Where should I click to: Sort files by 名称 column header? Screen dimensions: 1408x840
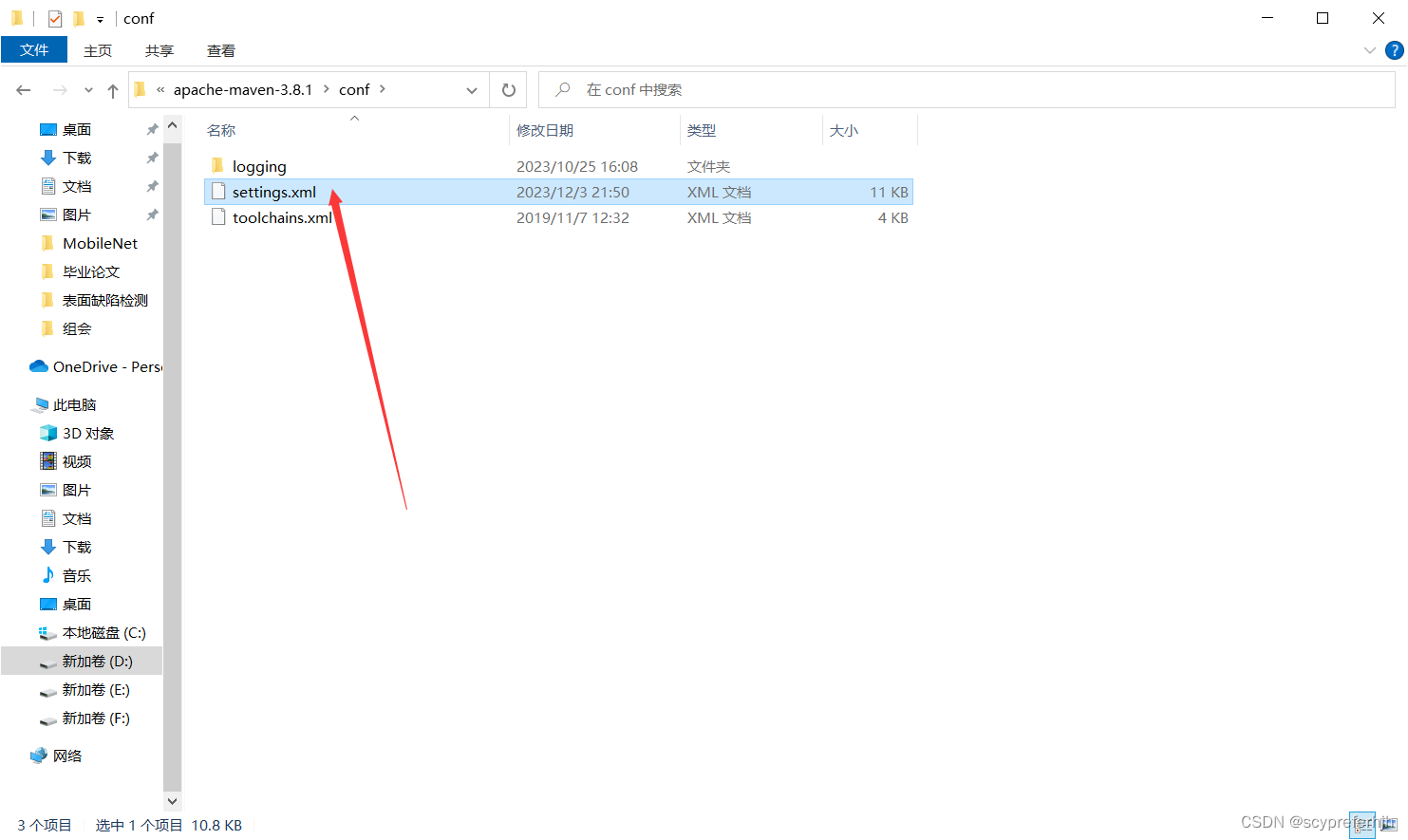[x=221, y=131]
